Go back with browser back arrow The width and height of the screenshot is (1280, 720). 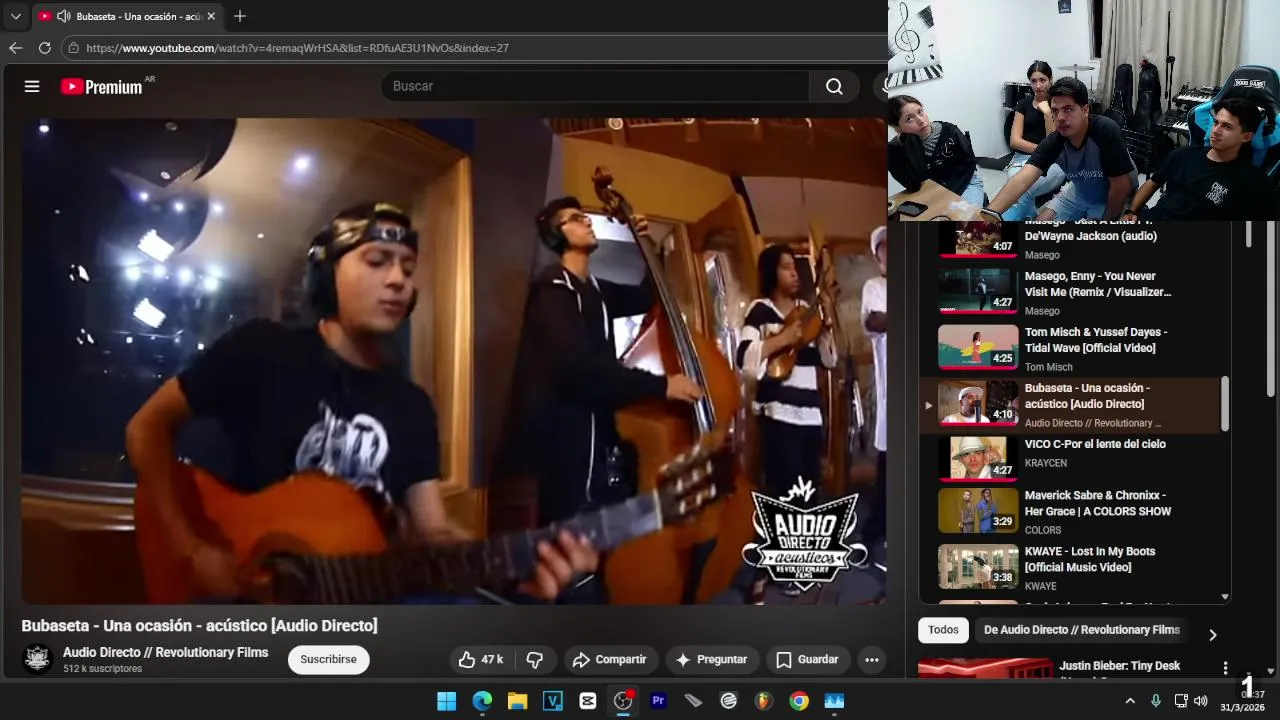[x=15, y=48]
